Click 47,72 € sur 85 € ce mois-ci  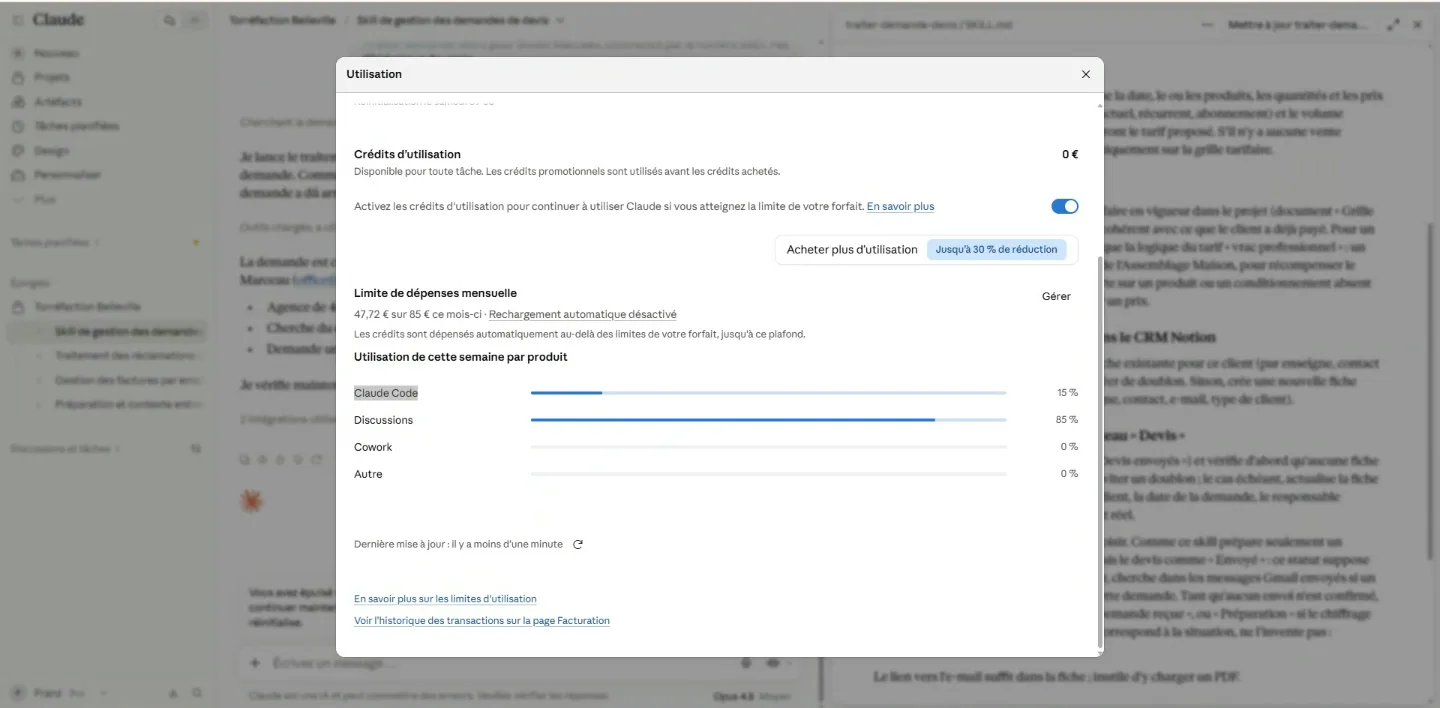tap(418, 314)
